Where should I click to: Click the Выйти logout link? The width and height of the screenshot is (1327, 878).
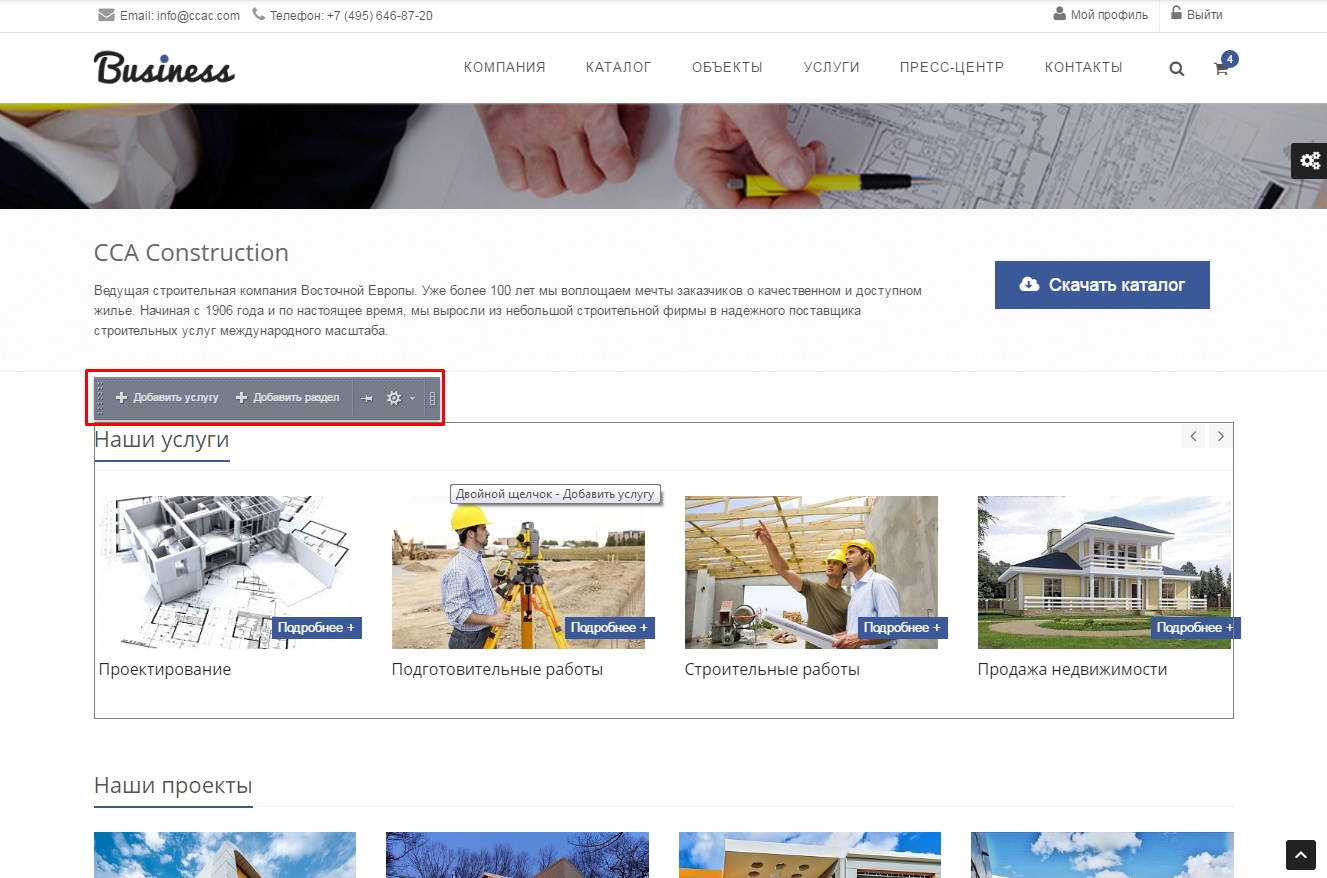[1205, 15]
